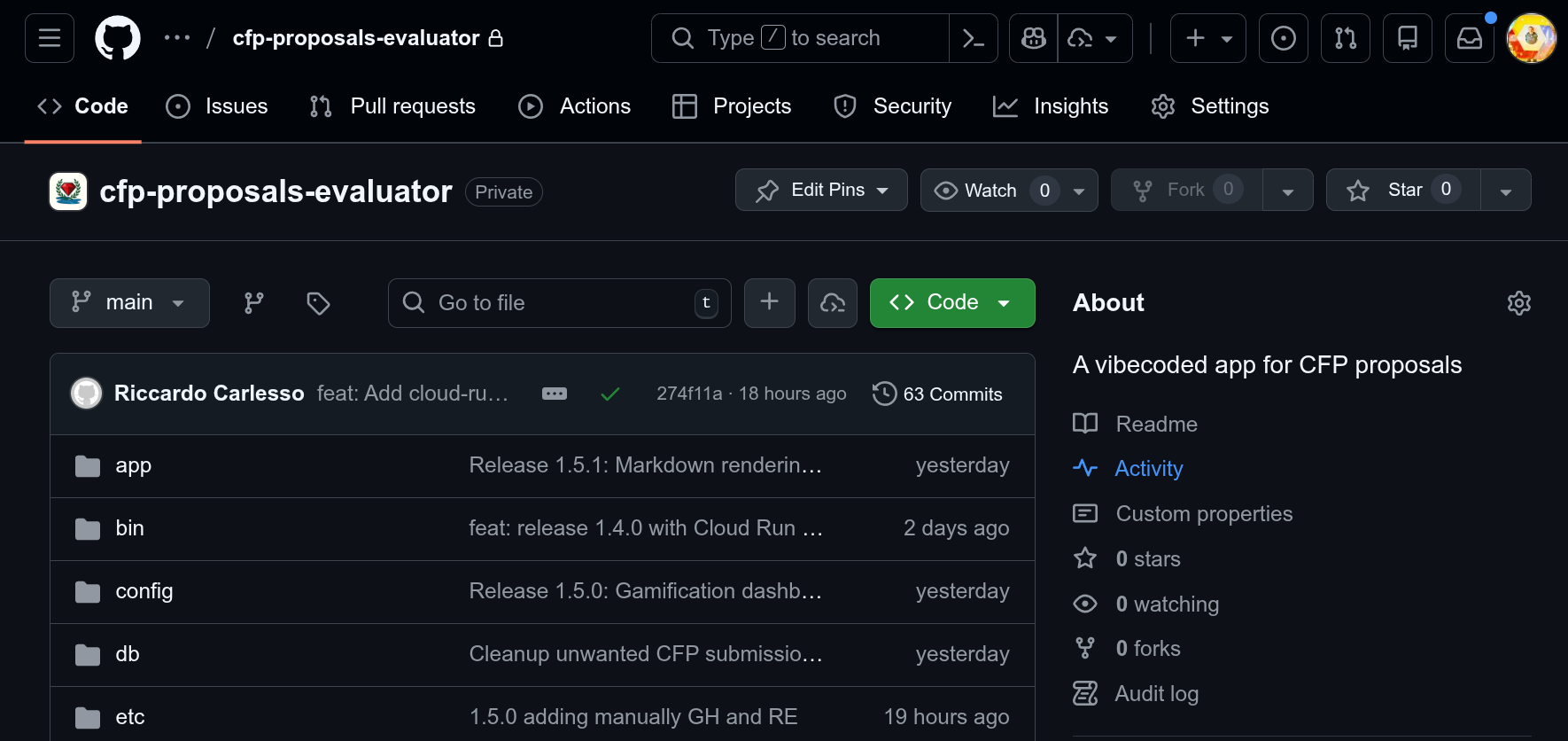
Task: Open Release 1.5.1 Markdown rendering commit
Action: click(646, 465)
